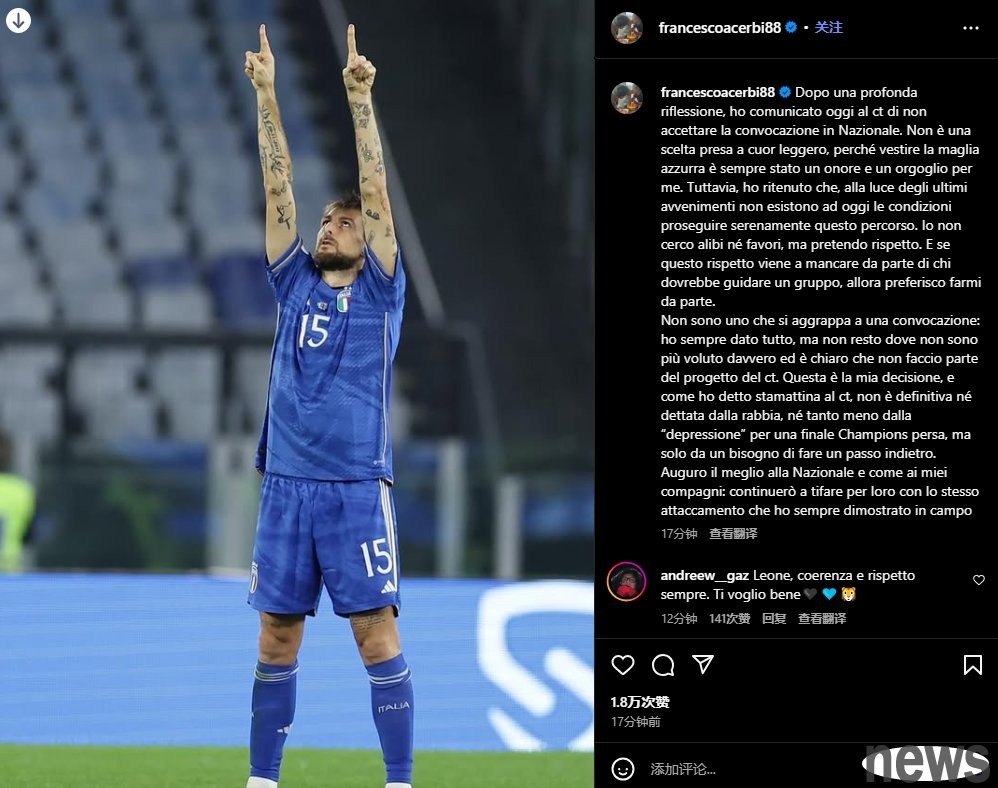Open andreew__gaz username link
The width and height of the screenshot is (998, 788).
pyautogui.click(x=705, y=575)
